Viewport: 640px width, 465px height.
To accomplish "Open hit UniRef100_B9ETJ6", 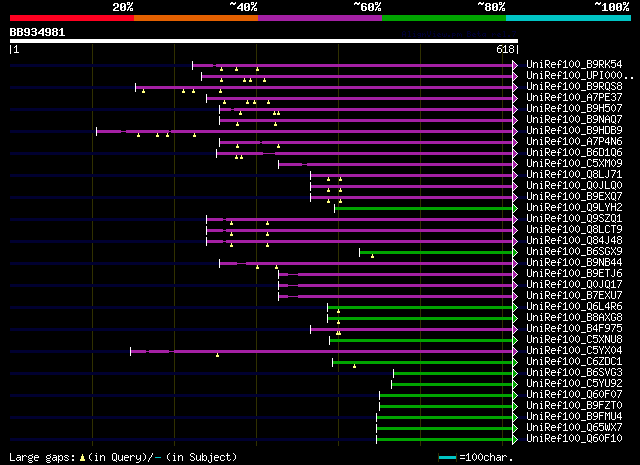I will (574, 274).
